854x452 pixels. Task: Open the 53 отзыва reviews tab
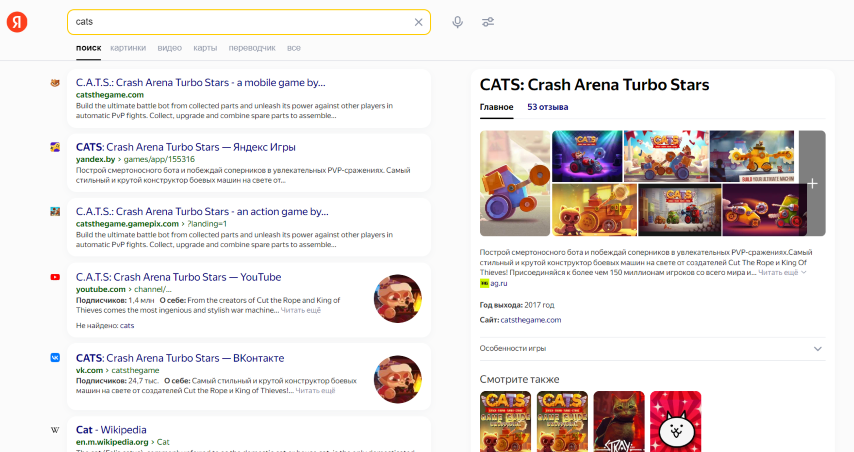(x=547, y=107)
